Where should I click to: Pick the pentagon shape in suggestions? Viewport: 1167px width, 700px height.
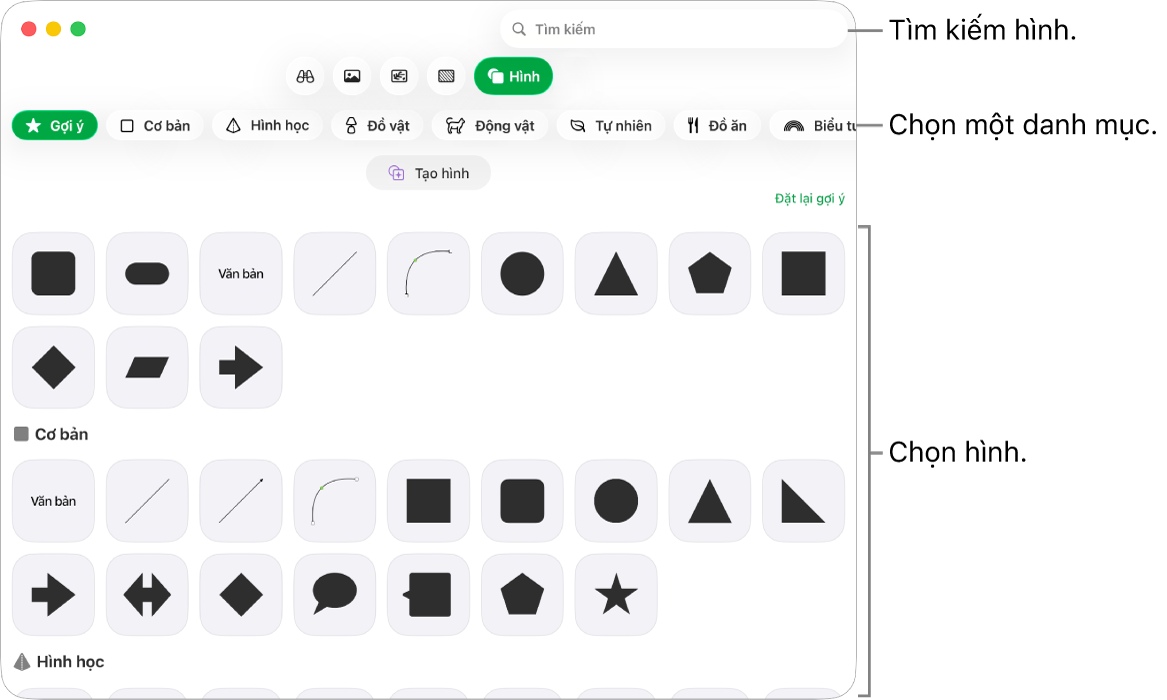tap(710, 273)
